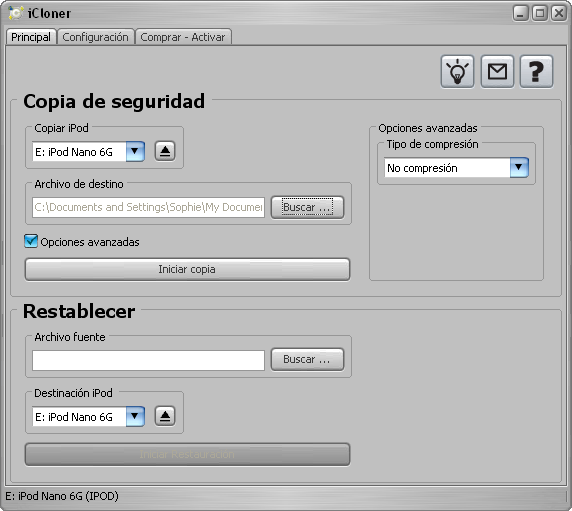Open the Comprar - Activar tab

[x=183, y=37]
